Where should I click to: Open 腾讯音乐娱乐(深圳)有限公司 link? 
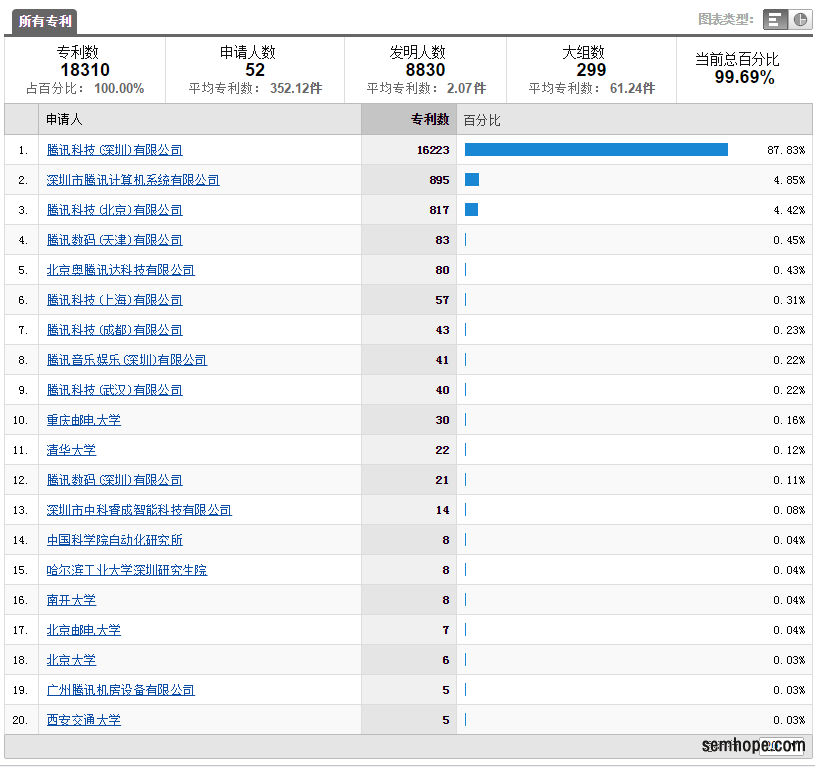click(x=127, y=360)
